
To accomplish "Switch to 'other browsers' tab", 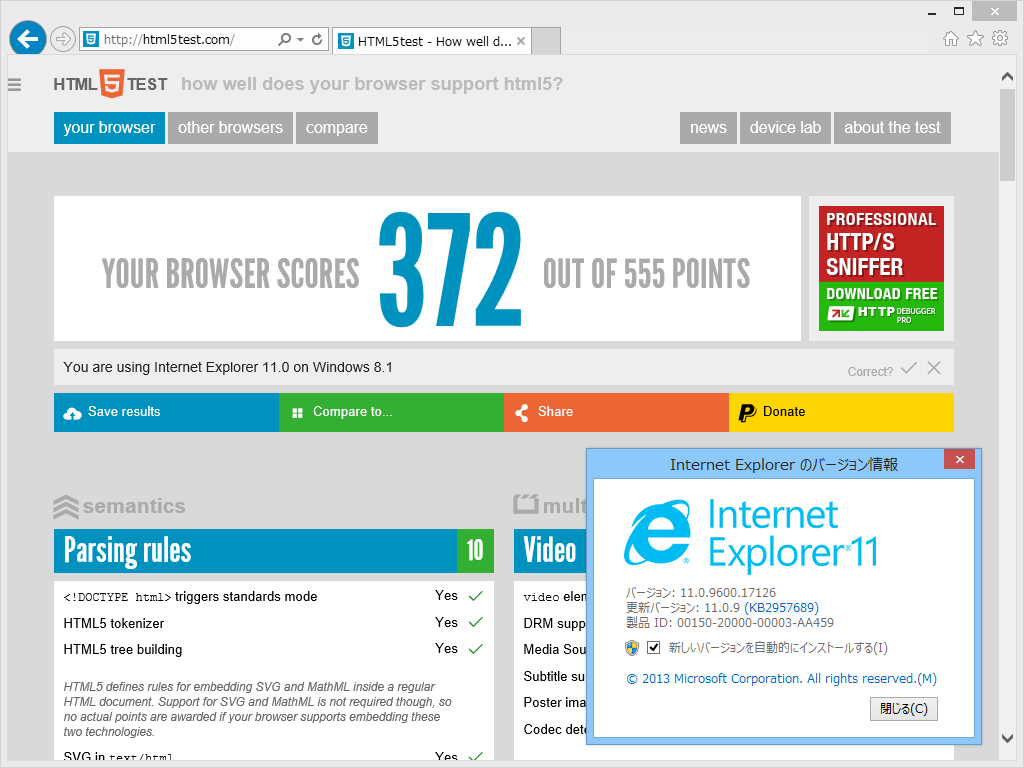I will coord(230,128).
